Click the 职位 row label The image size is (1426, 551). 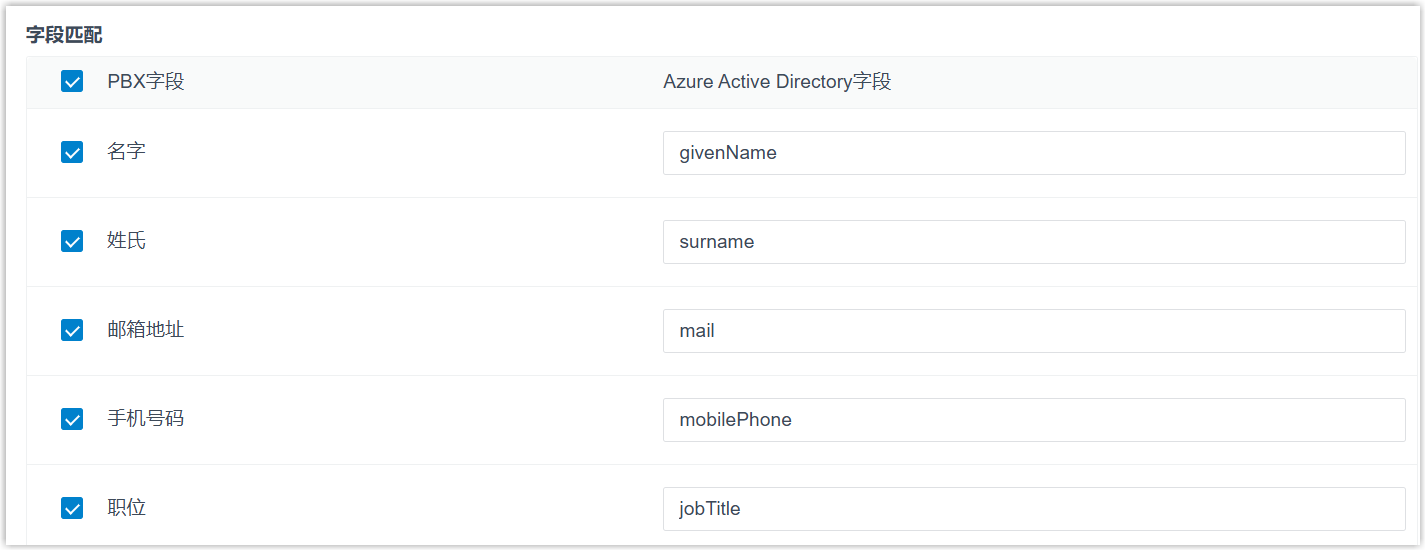[x=126, y=508]
